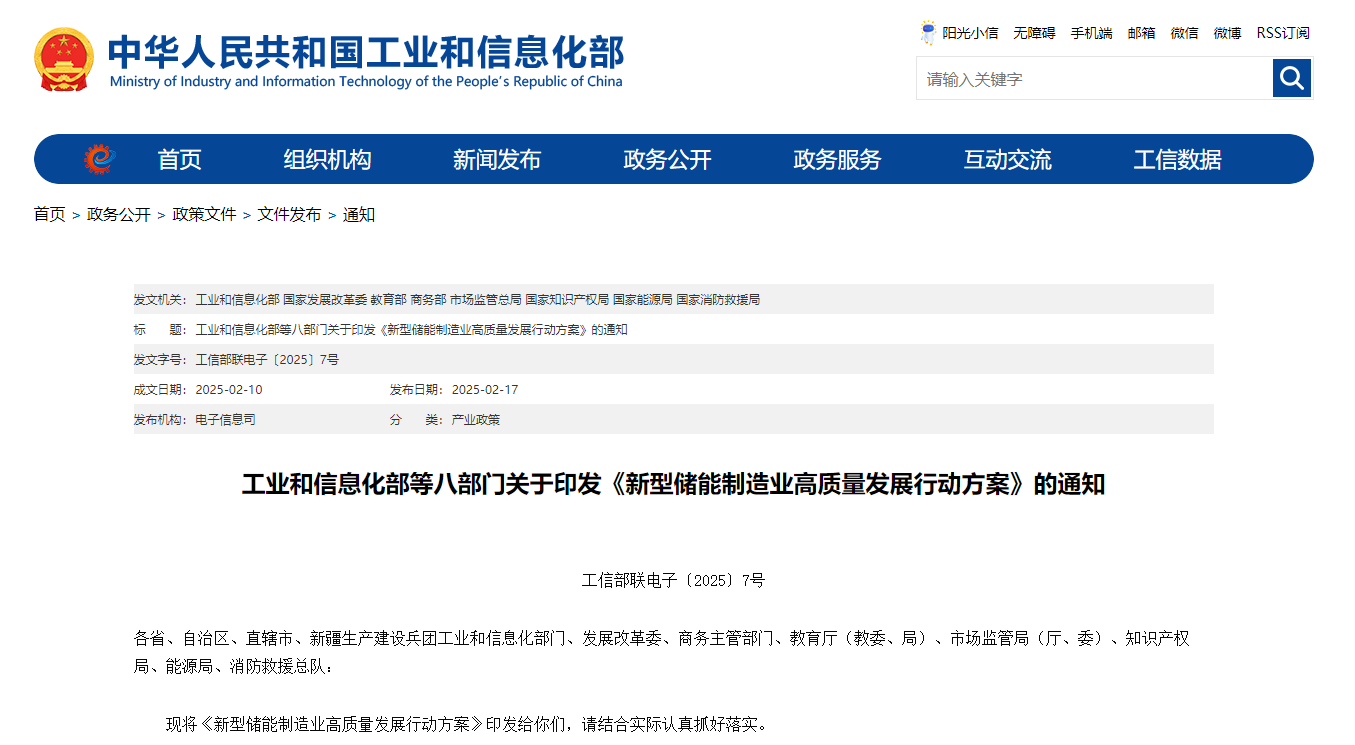This screenshot has width=1355, height=745.
Task: Open the 微博 link
Action: (1227, 33)
